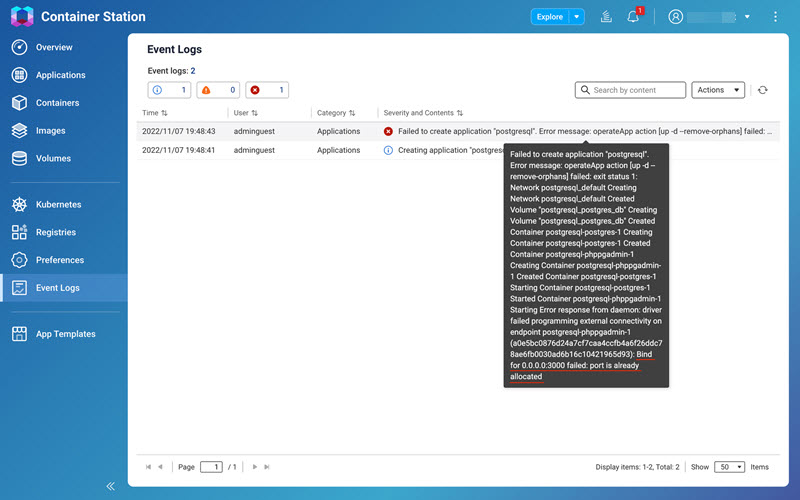Click the Creating application log message
This screenshot has width=800, height=500.
tap(451, 150)
